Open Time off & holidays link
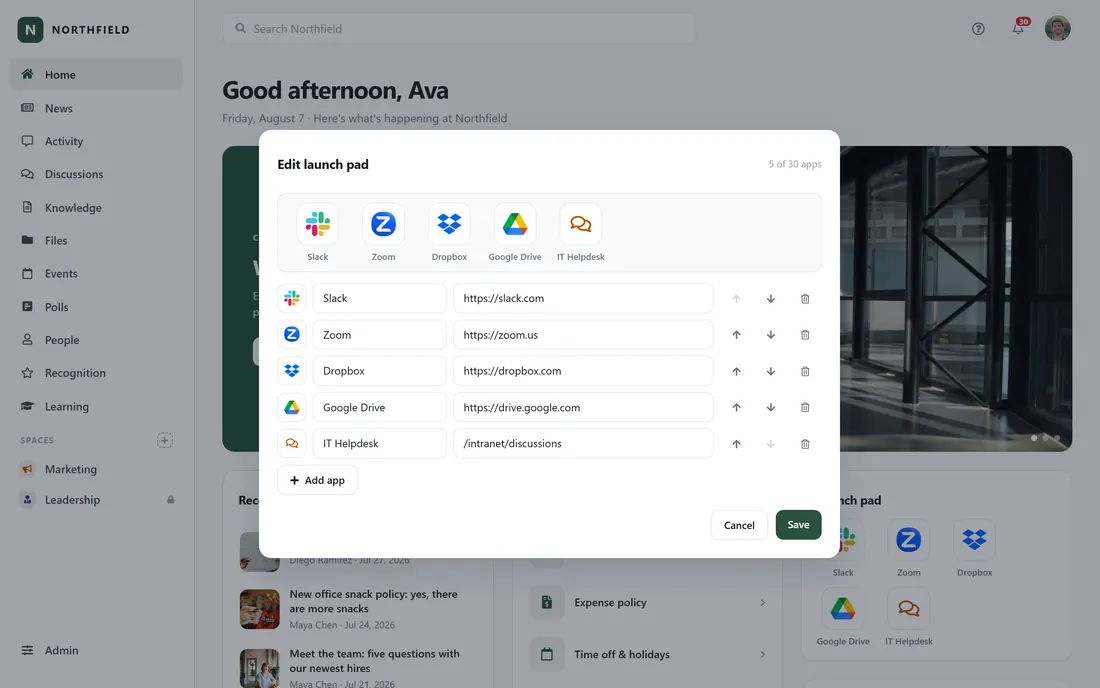 coord(648,654)
